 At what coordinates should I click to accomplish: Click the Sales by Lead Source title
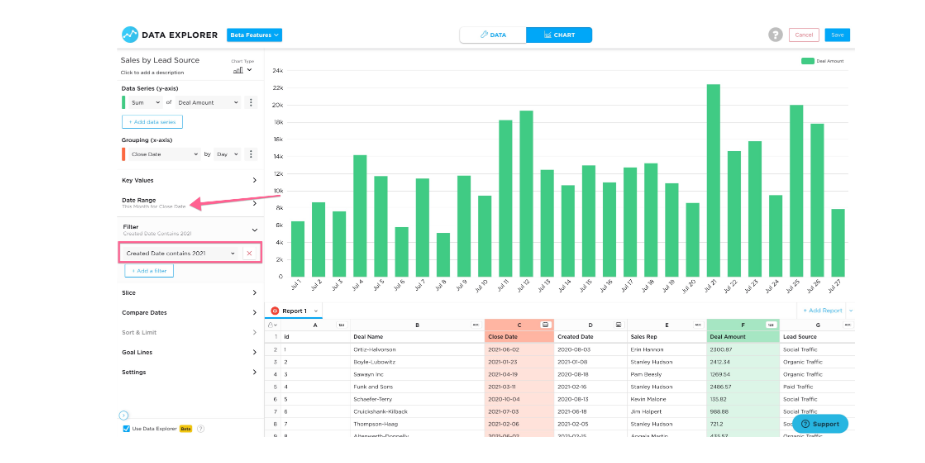(160, 60)
